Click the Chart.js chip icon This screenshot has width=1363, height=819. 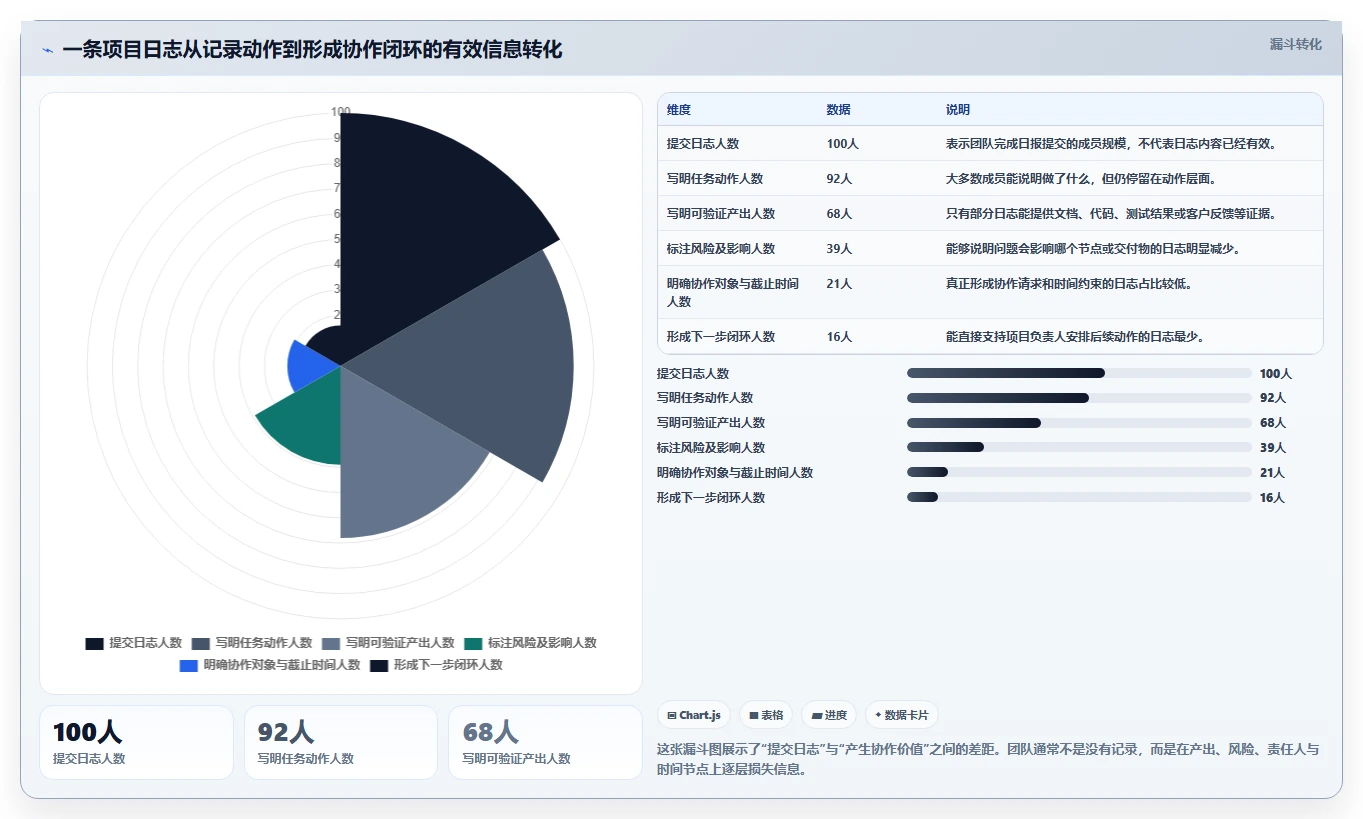(672, 716)
